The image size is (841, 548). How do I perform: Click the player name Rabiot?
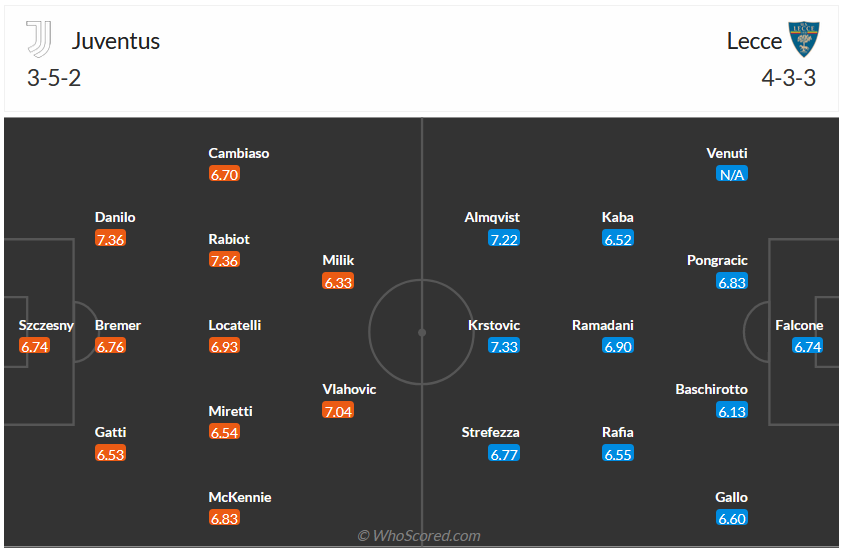(229, 239)
